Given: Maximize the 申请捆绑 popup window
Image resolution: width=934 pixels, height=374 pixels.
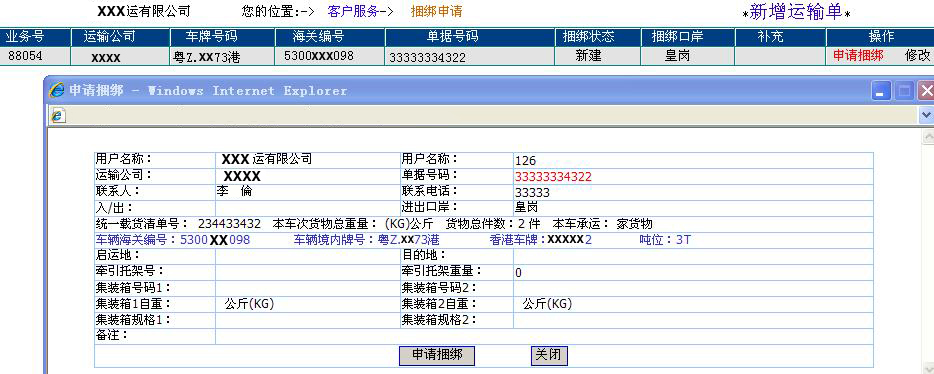Looking at the screenshot, I should click(x=905, y=92).
